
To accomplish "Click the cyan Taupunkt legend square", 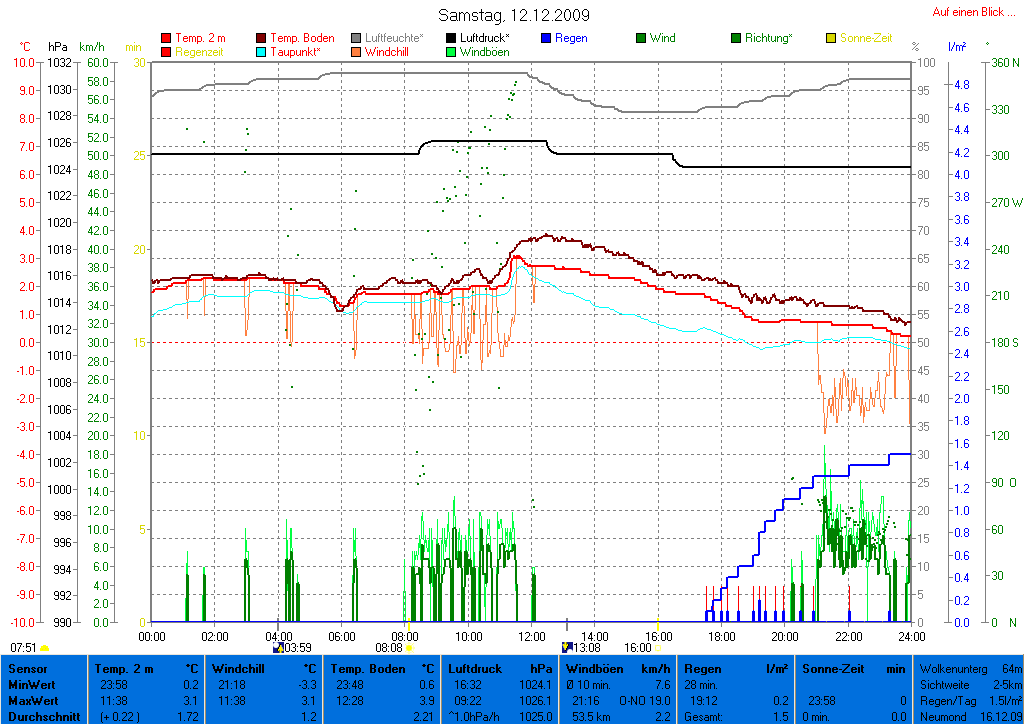I will [262, 52].
